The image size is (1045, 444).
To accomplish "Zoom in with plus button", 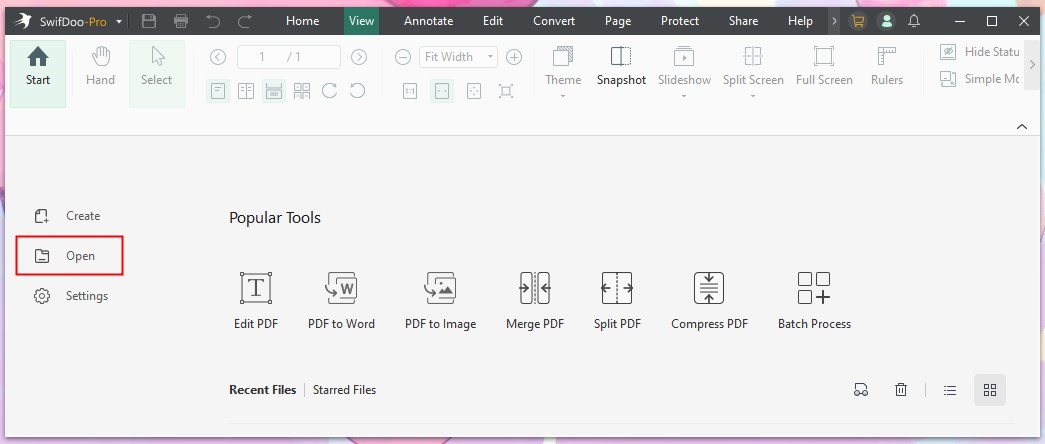I will pyautogui.click(x=514, y=57).
